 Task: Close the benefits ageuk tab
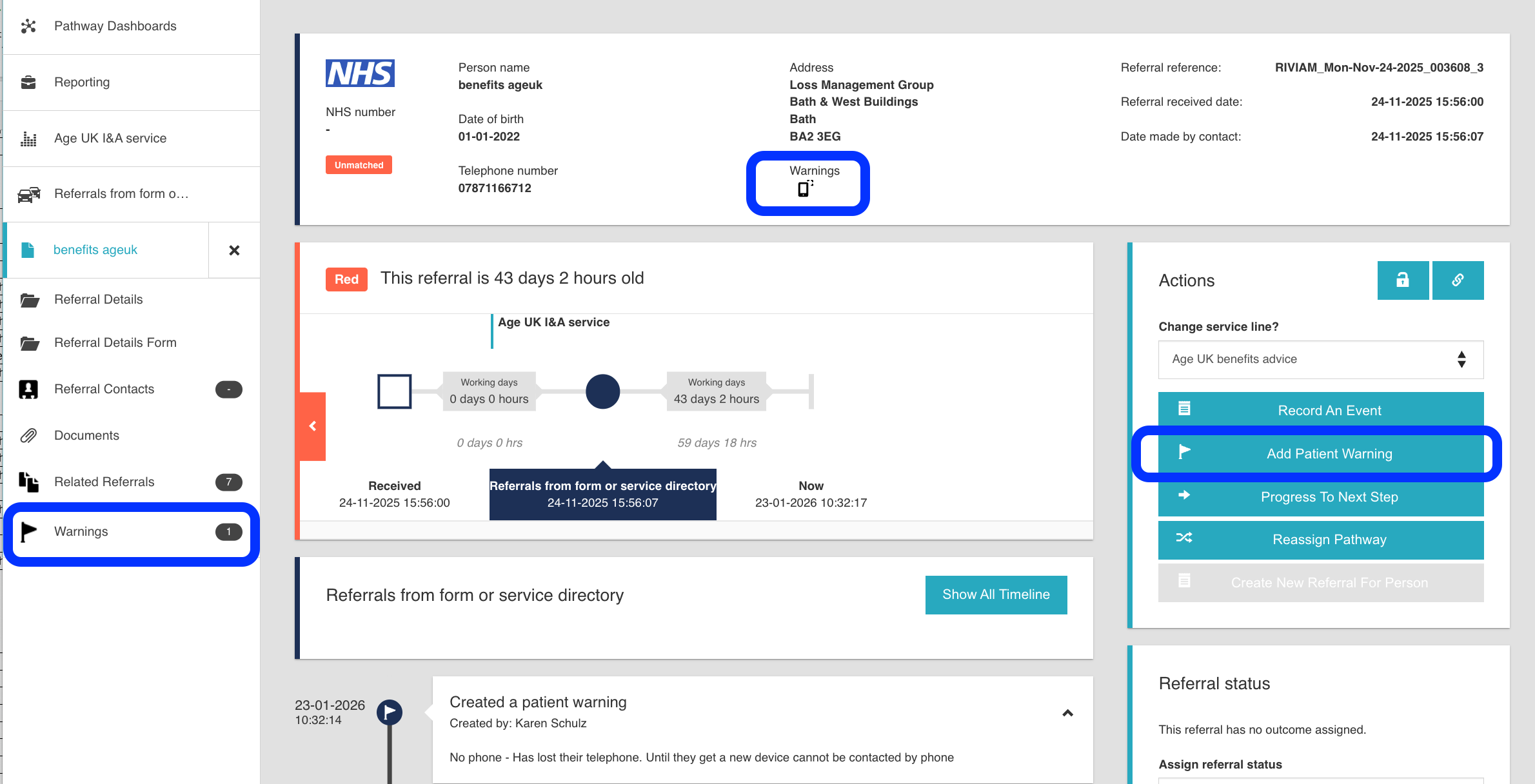(x=234, y=250)
